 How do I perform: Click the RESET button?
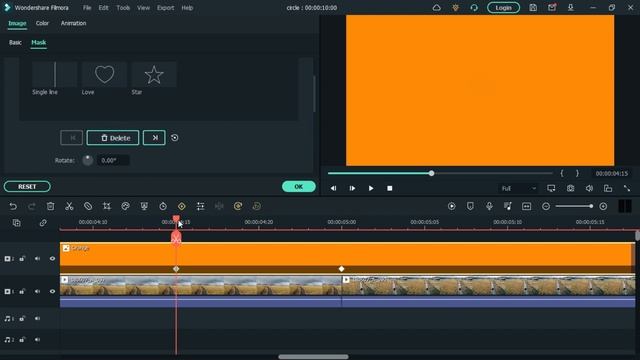27,187
